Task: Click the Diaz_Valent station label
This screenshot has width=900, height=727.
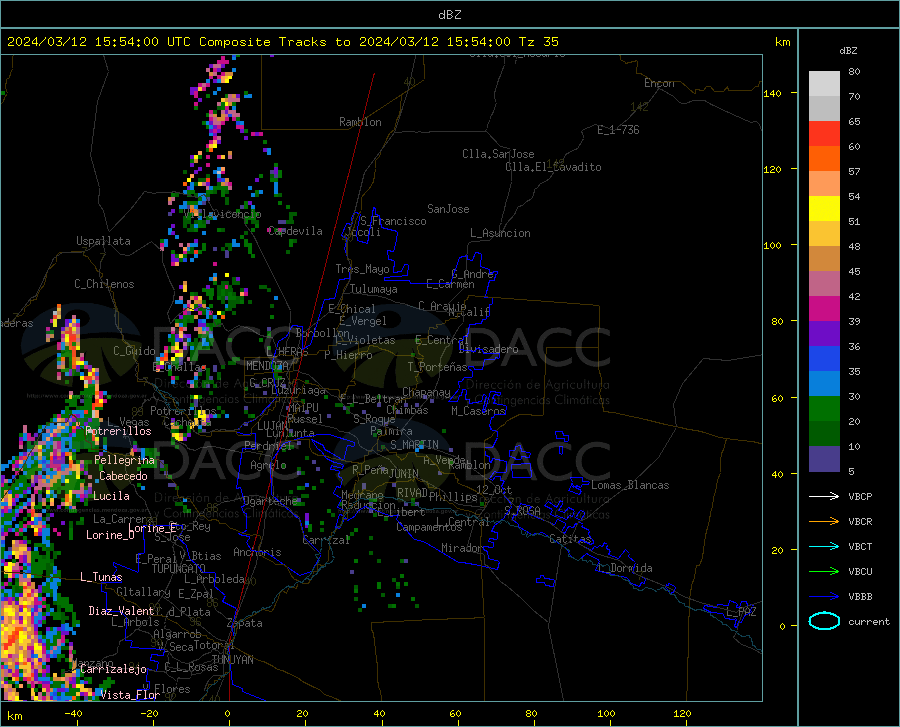Action: (x=121, y=611)
